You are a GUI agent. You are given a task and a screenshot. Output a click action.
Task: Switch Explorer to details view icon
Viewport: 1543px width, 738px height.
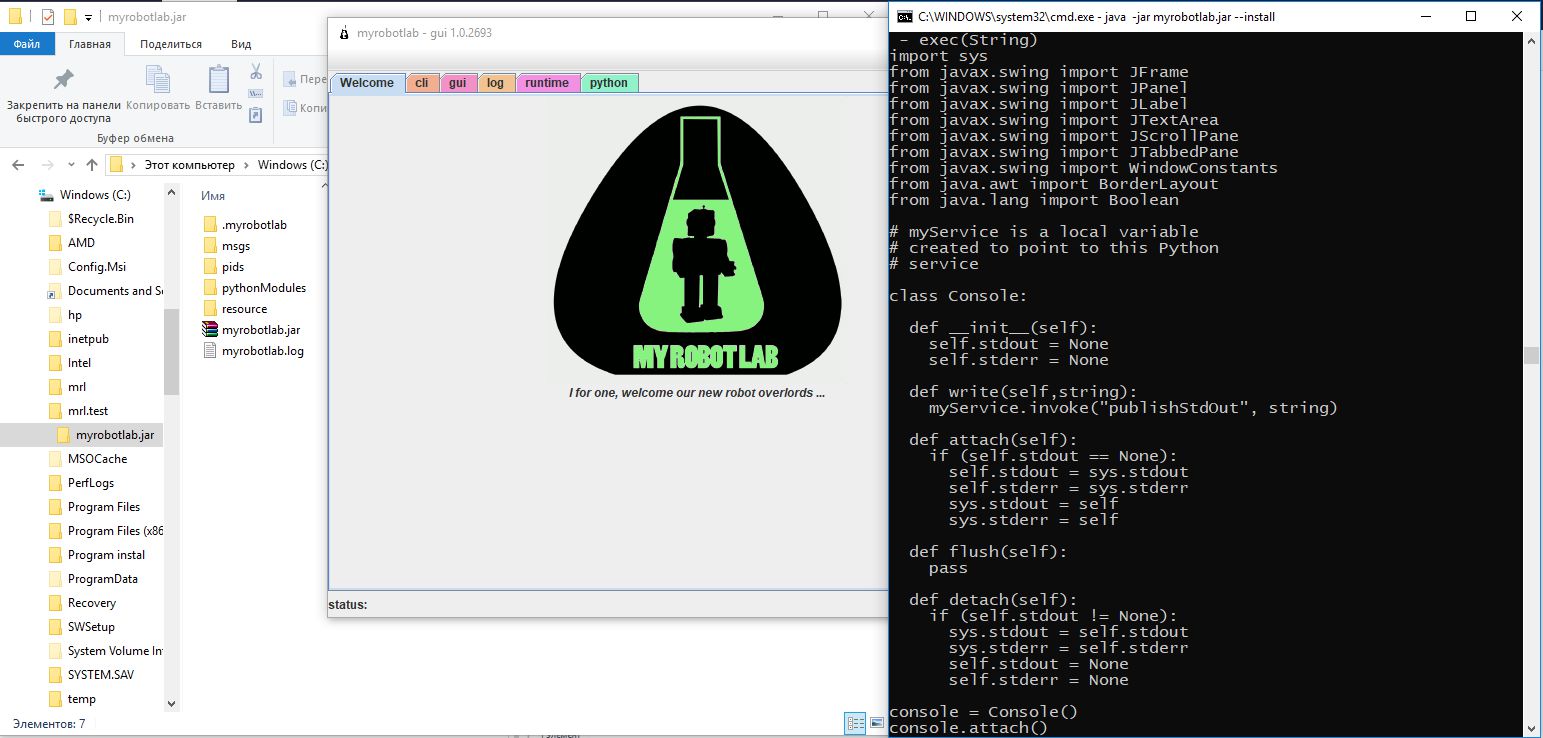click(x=855, y=722)
